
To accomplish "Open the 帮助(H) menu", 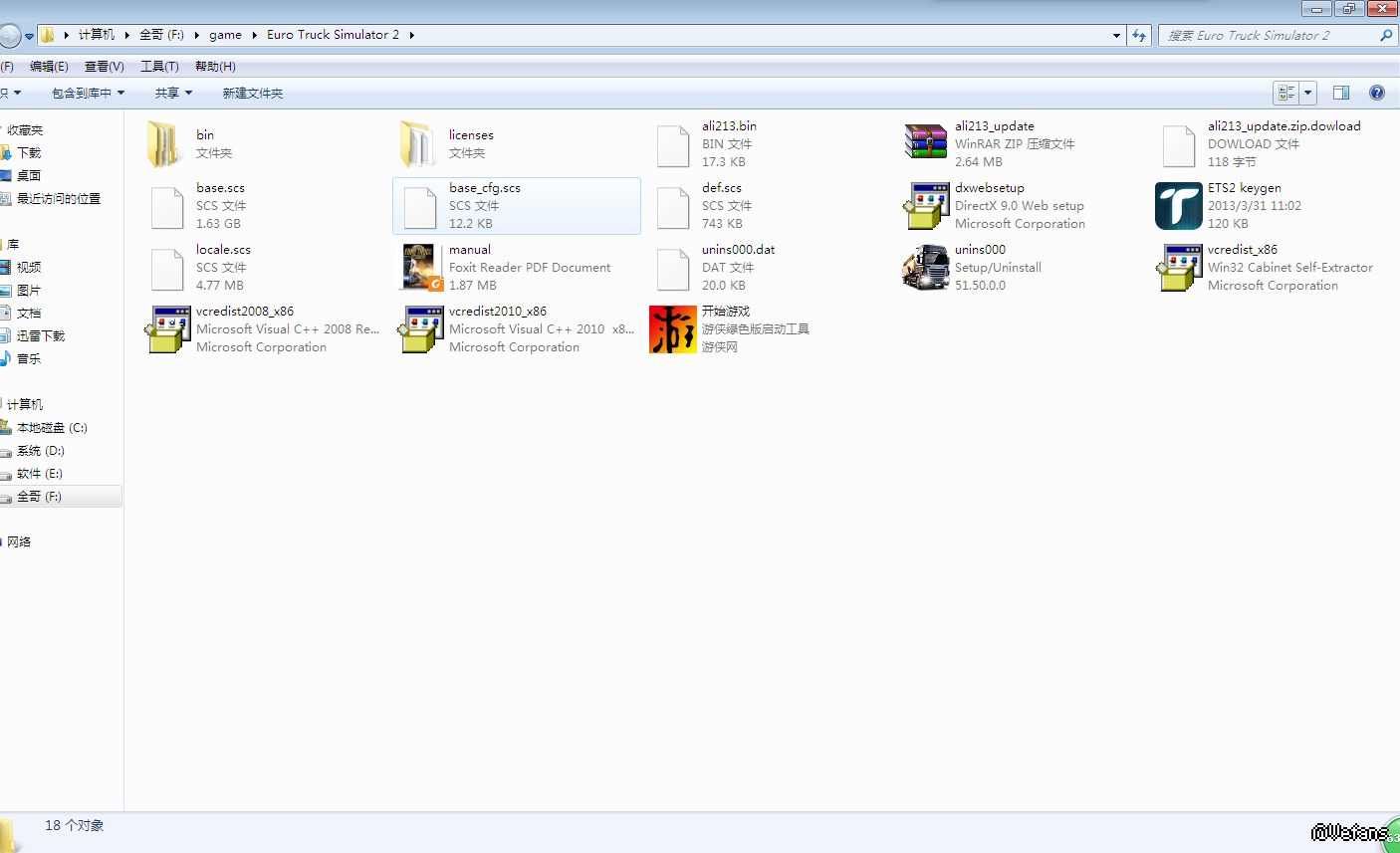I will point(215,67).
